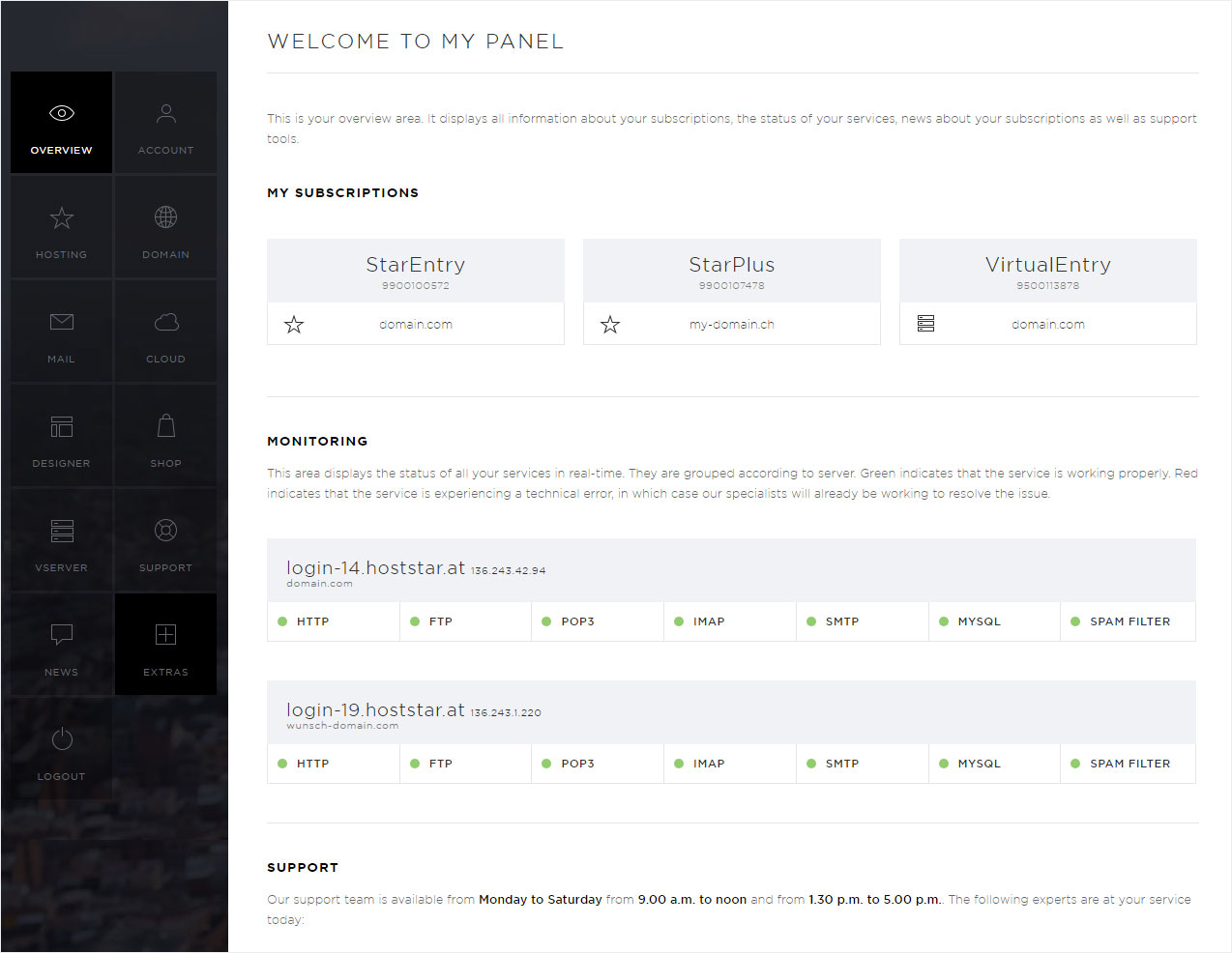Select the Domain globe icon

click(x=166, y=217)
